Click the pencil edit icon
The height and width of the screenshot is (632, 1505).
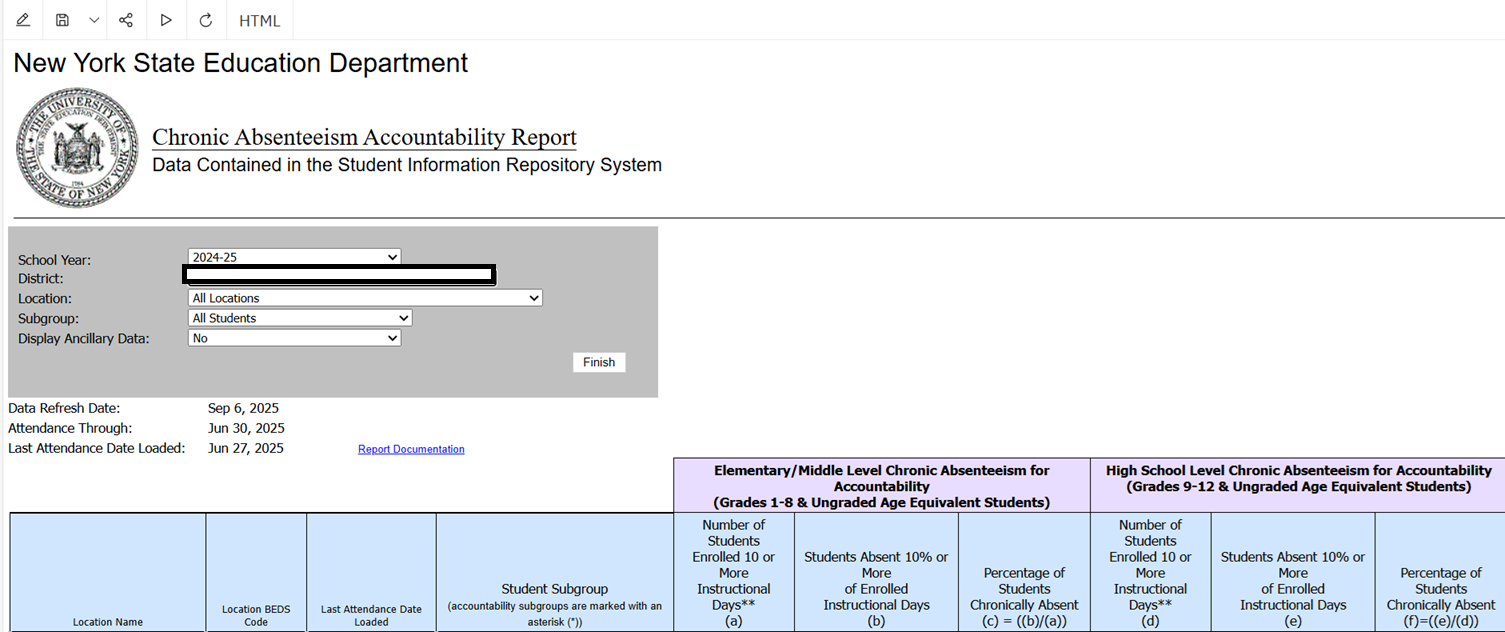[x=23, y=20]
